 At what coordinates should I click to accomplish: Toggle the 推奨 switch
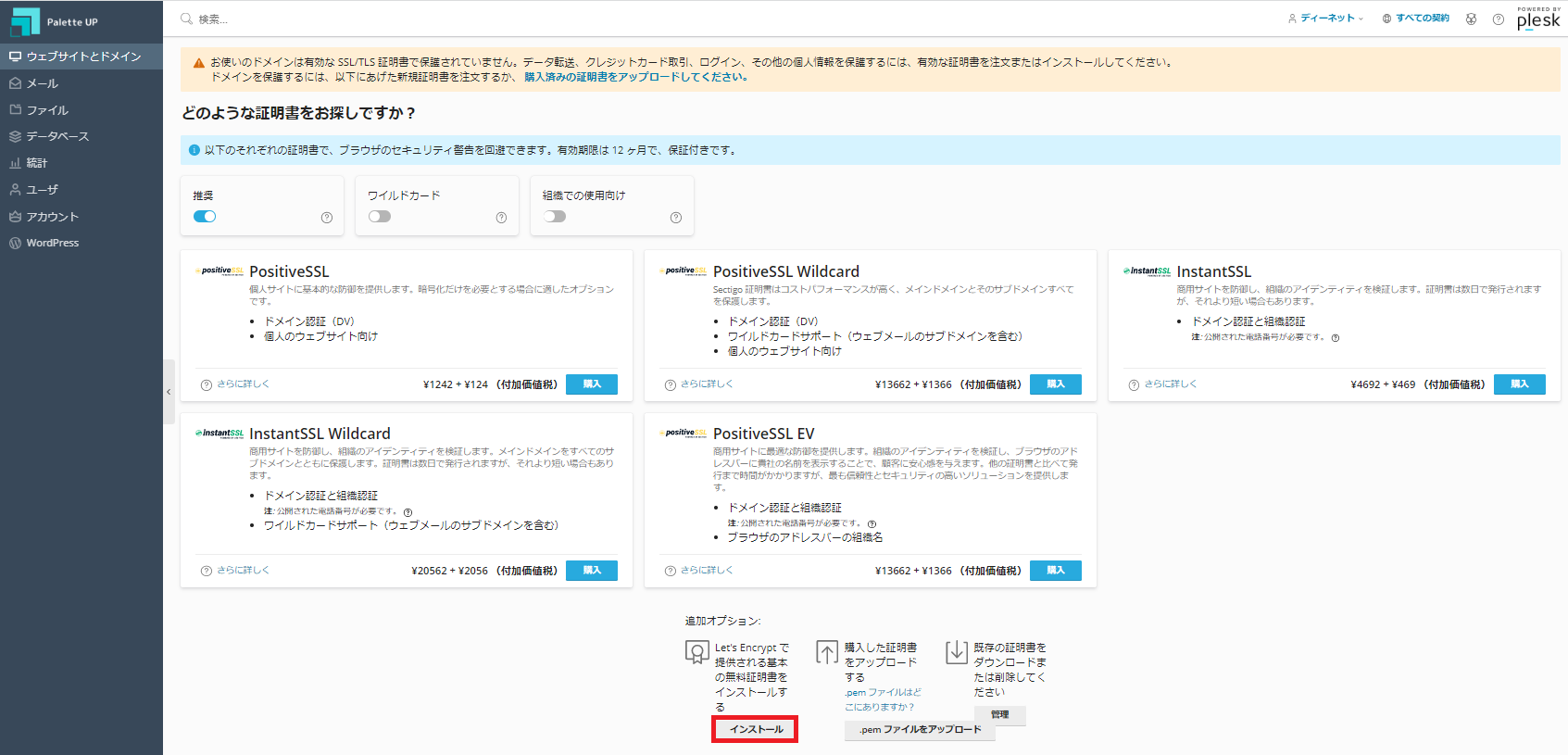click(205, 216)
